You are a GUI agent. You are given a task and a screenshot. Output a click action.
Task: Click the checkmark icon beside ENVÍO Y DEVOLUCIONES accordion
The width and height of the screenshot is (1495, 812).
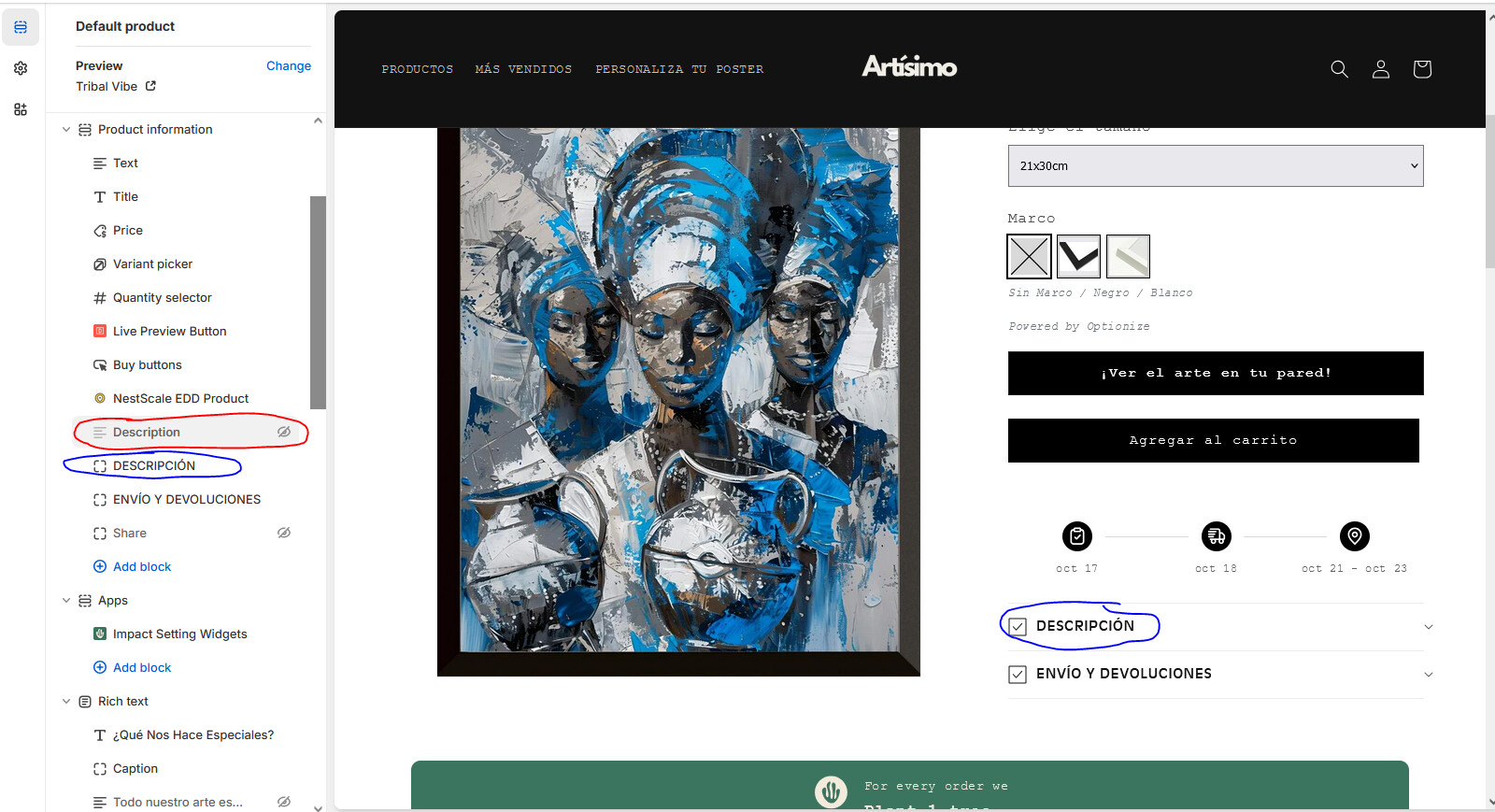pos(1018,675)
